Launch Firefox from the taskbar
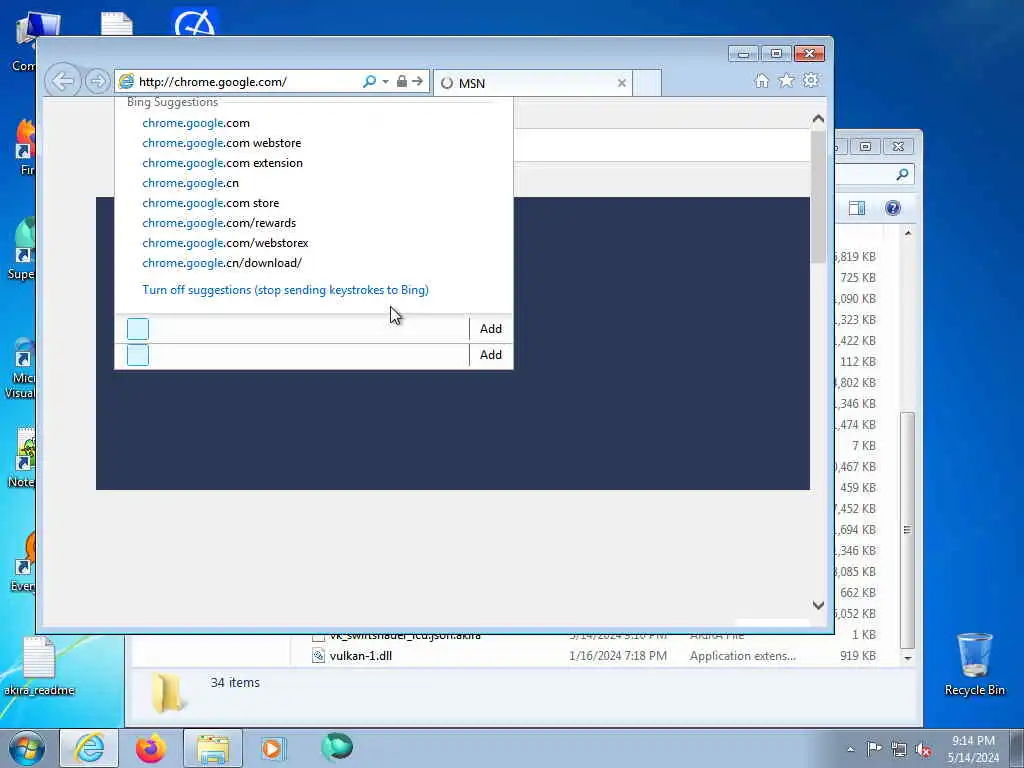 tap(151, 748)
